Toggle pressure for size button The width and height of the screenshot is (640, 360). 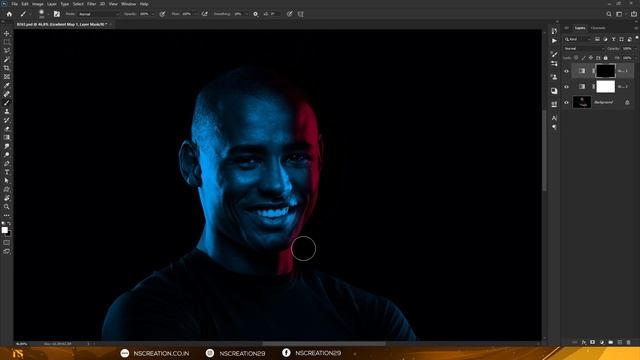click(x=290, y=14)
